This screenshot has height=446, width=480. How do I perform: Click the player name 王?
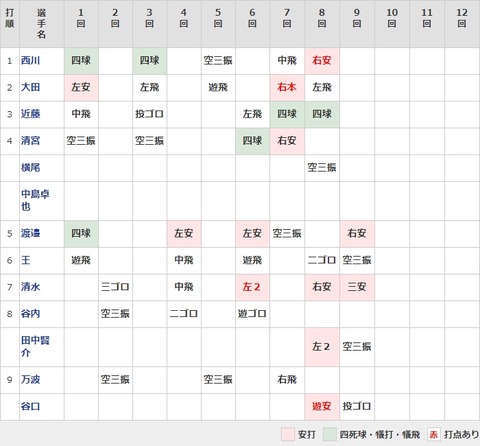(26, 260)
